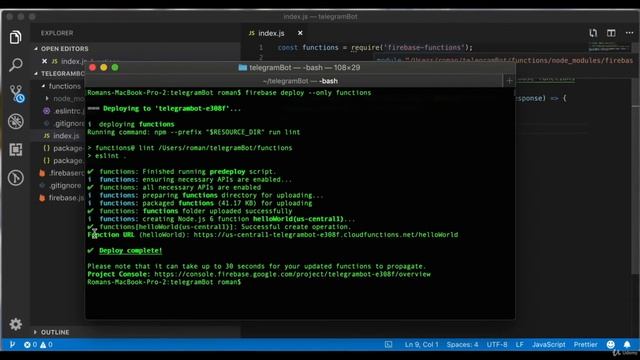Close index.js in Open Editors list
This screenshot has width=640, height=360.
[44, 61]
